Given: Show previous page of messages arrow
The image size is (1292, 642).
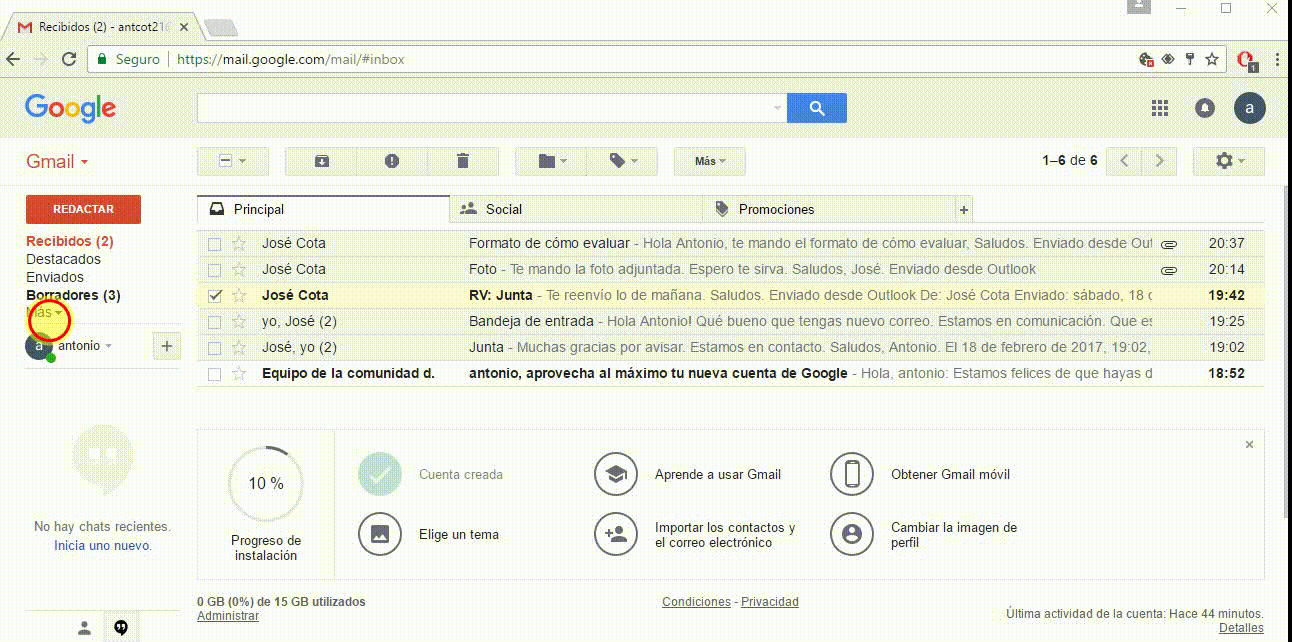Looking at the screenshot, I should tap(1124, 161).
